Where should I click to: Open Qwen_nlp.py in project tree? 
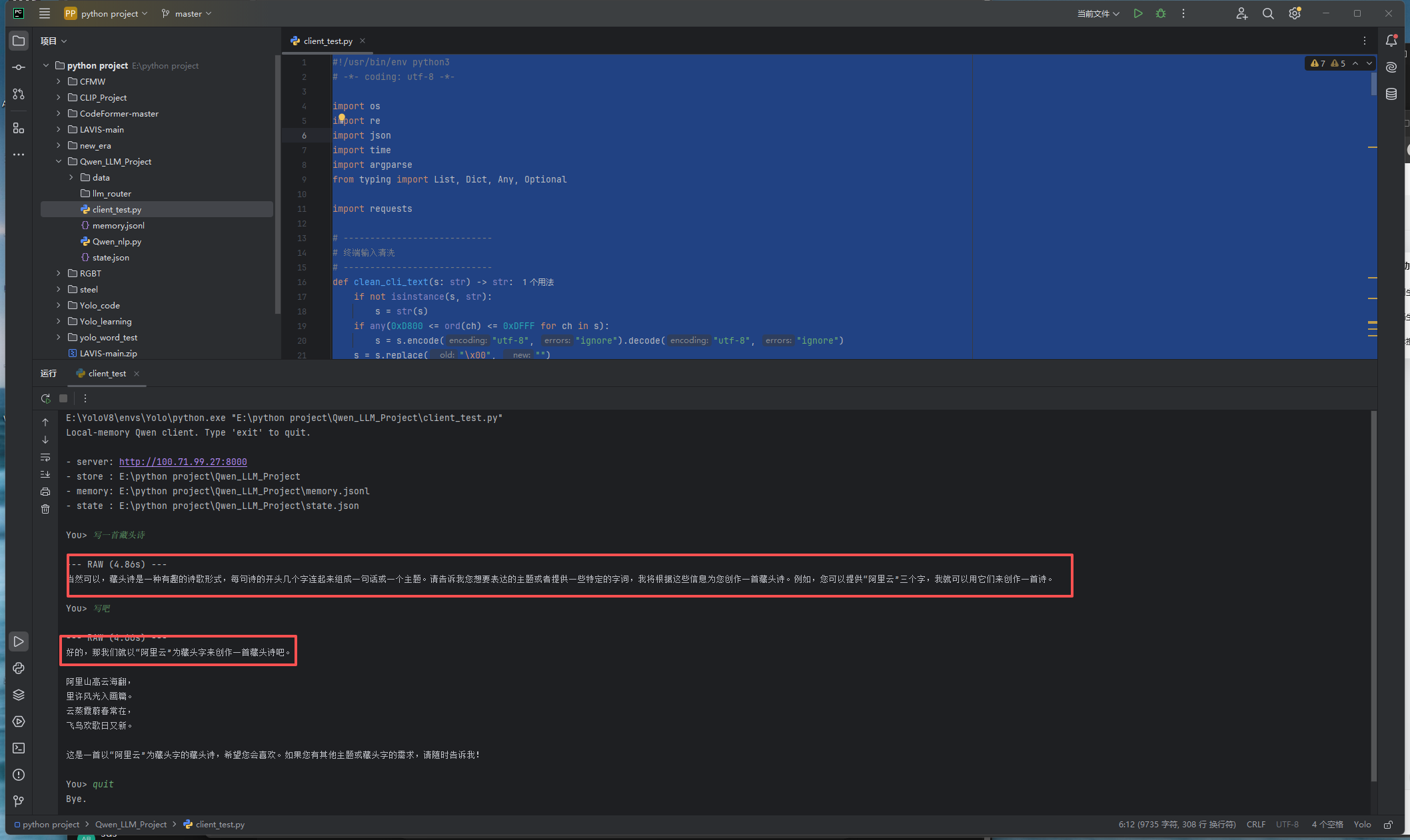tap(117, 241)
